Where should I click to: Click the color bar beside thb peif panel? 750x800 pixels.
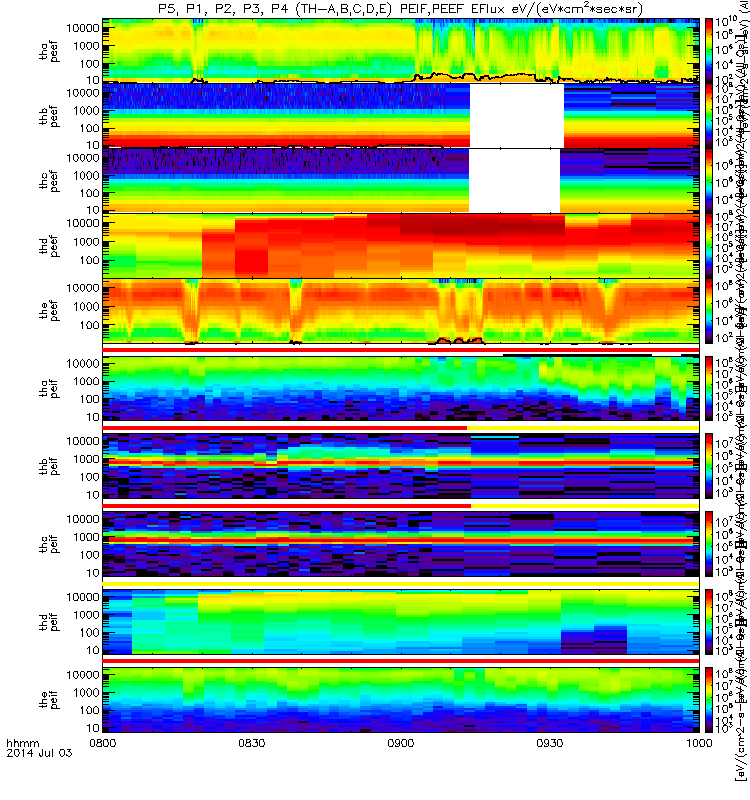pos(709,466)
